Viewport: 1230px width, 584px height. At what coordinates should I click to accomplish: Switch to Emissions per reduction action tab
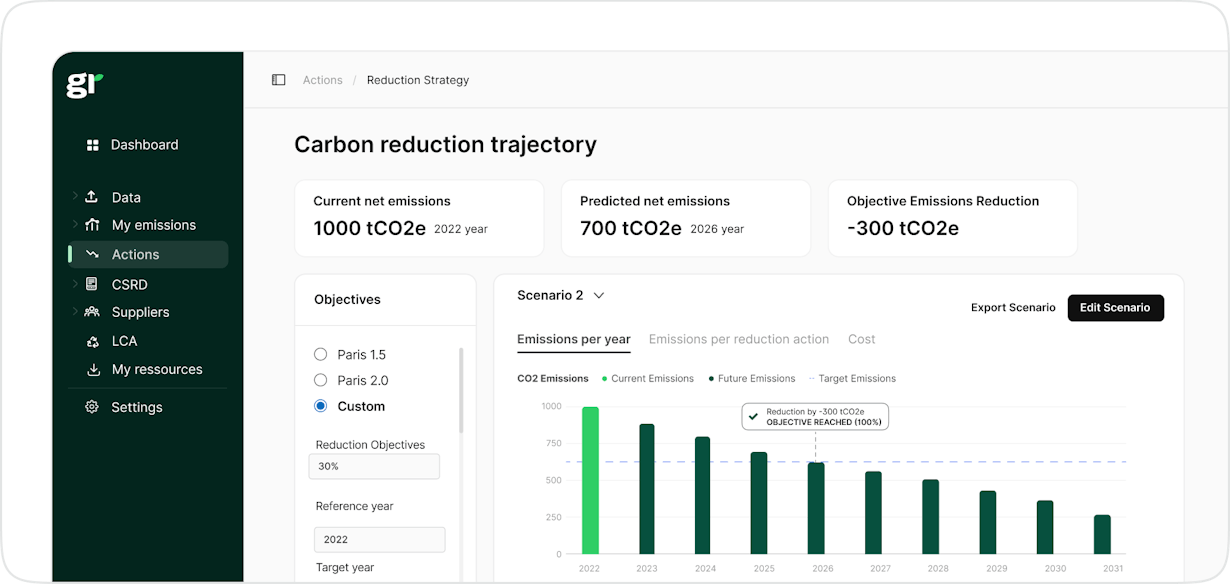[738, 339]
